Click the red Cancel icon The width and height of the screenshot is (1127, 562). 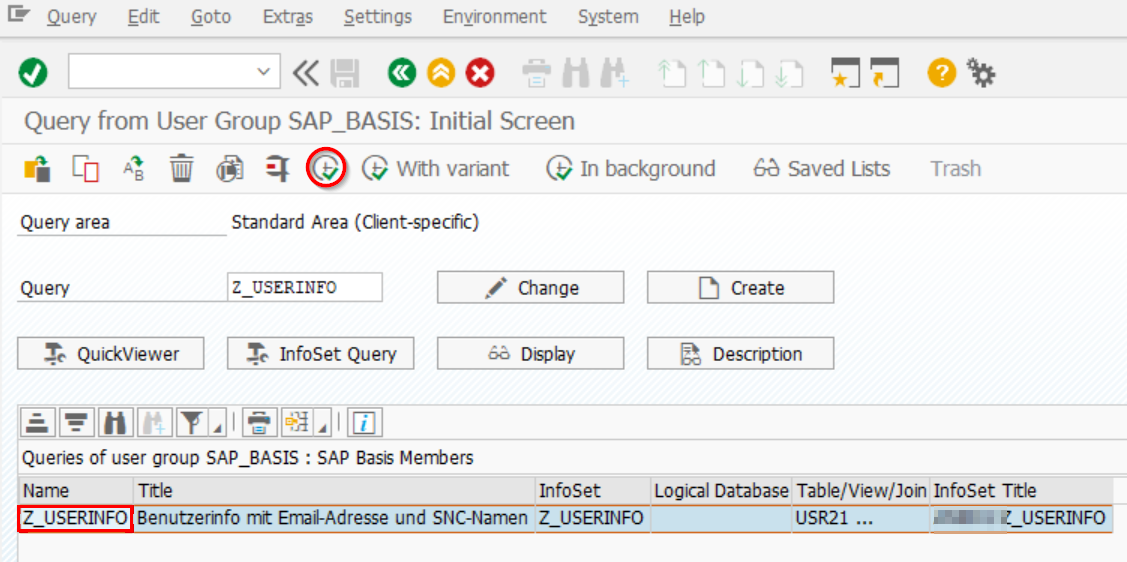[x=481, y=73]
